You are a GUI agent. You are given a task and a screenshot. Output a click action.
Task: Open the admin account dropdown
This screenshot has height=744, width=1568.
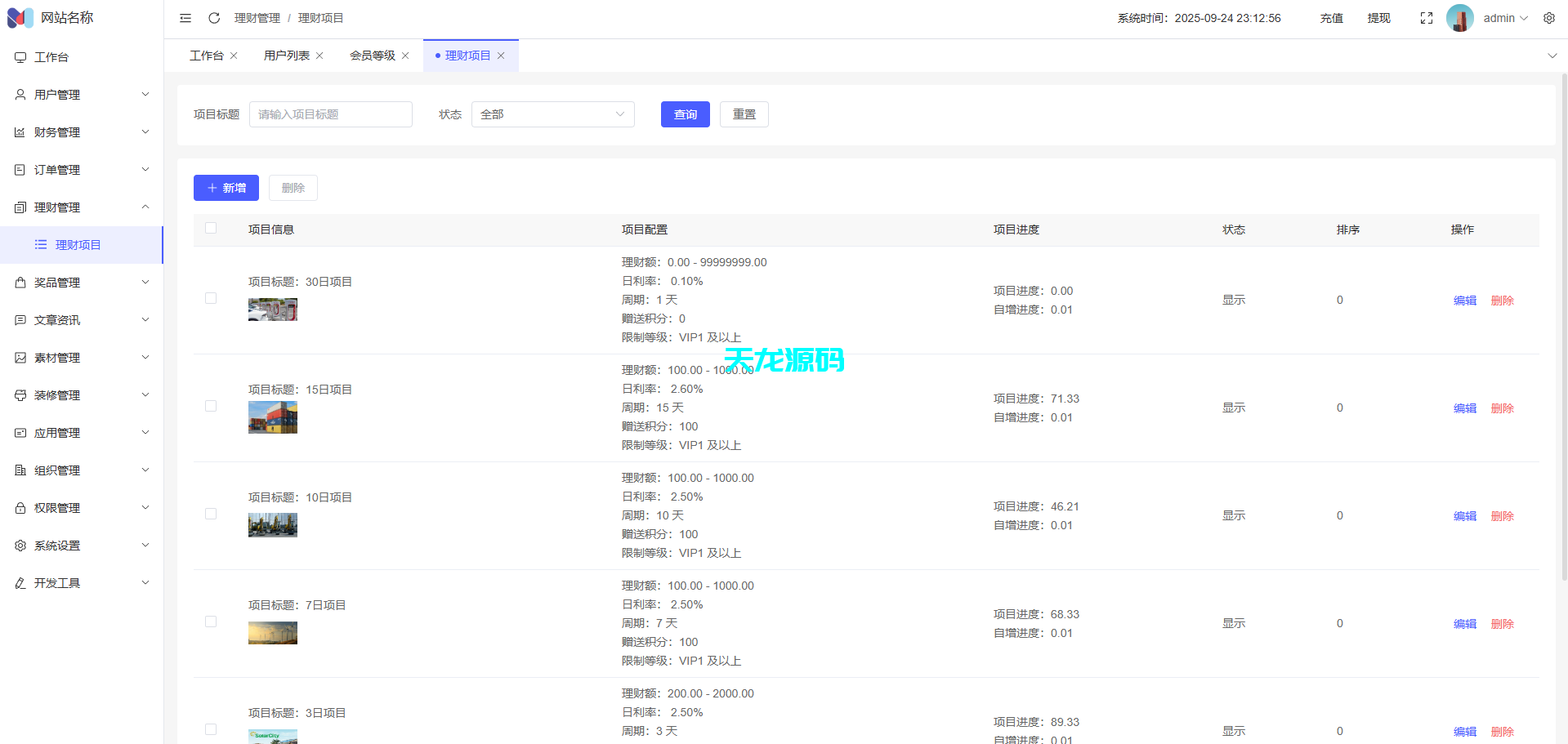(x=1501, y=17)
